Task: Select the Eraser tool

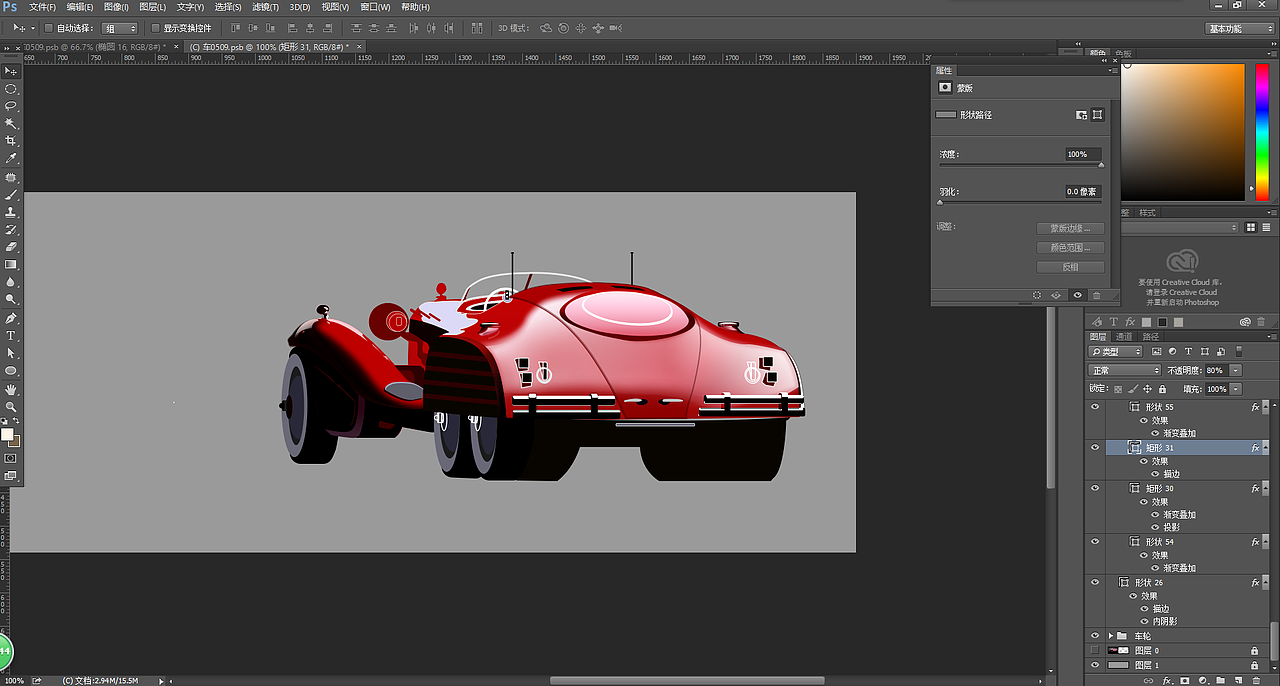Action: pos(11,246)
